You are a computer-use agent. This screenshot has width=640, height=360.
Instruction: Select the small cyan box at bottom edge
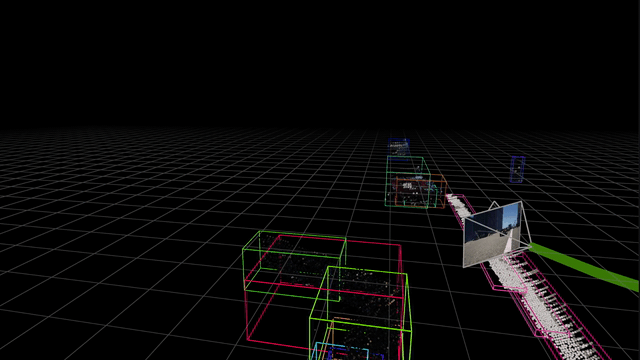[x=341, y=351]
